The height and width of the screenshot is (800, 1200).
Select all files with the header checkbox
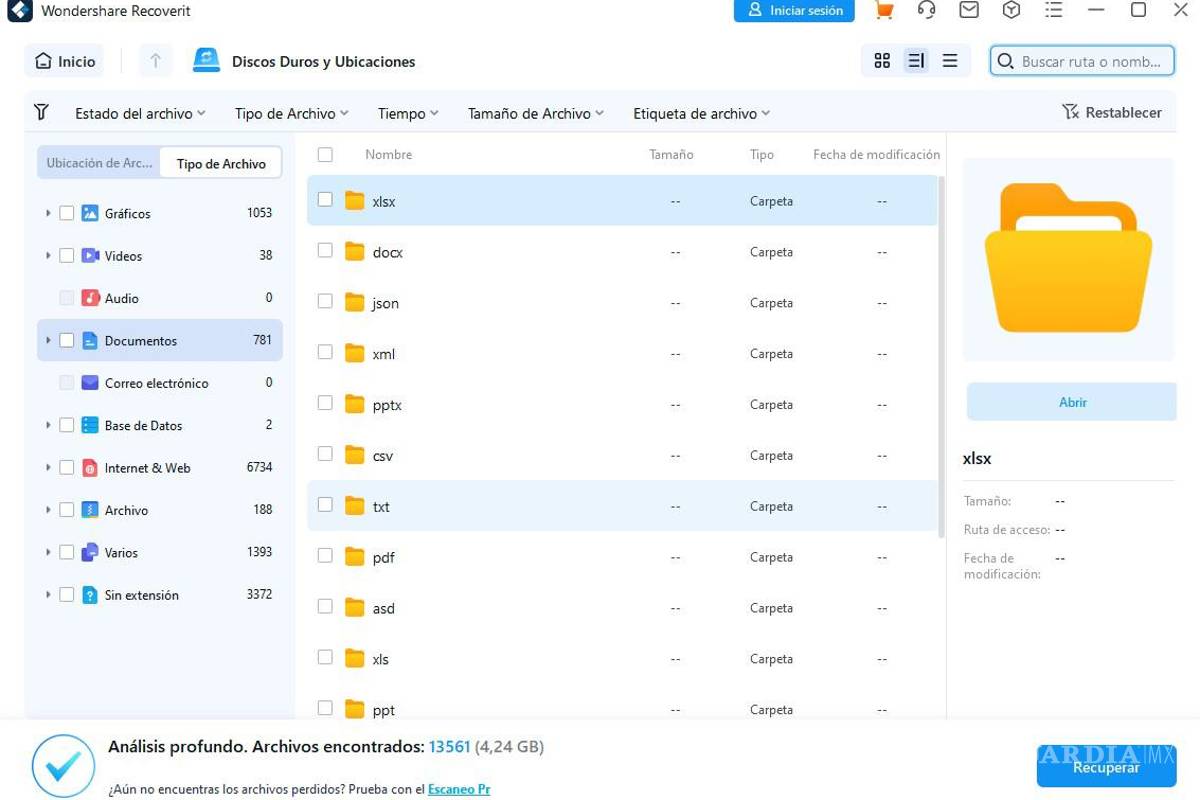click(325, 155)
